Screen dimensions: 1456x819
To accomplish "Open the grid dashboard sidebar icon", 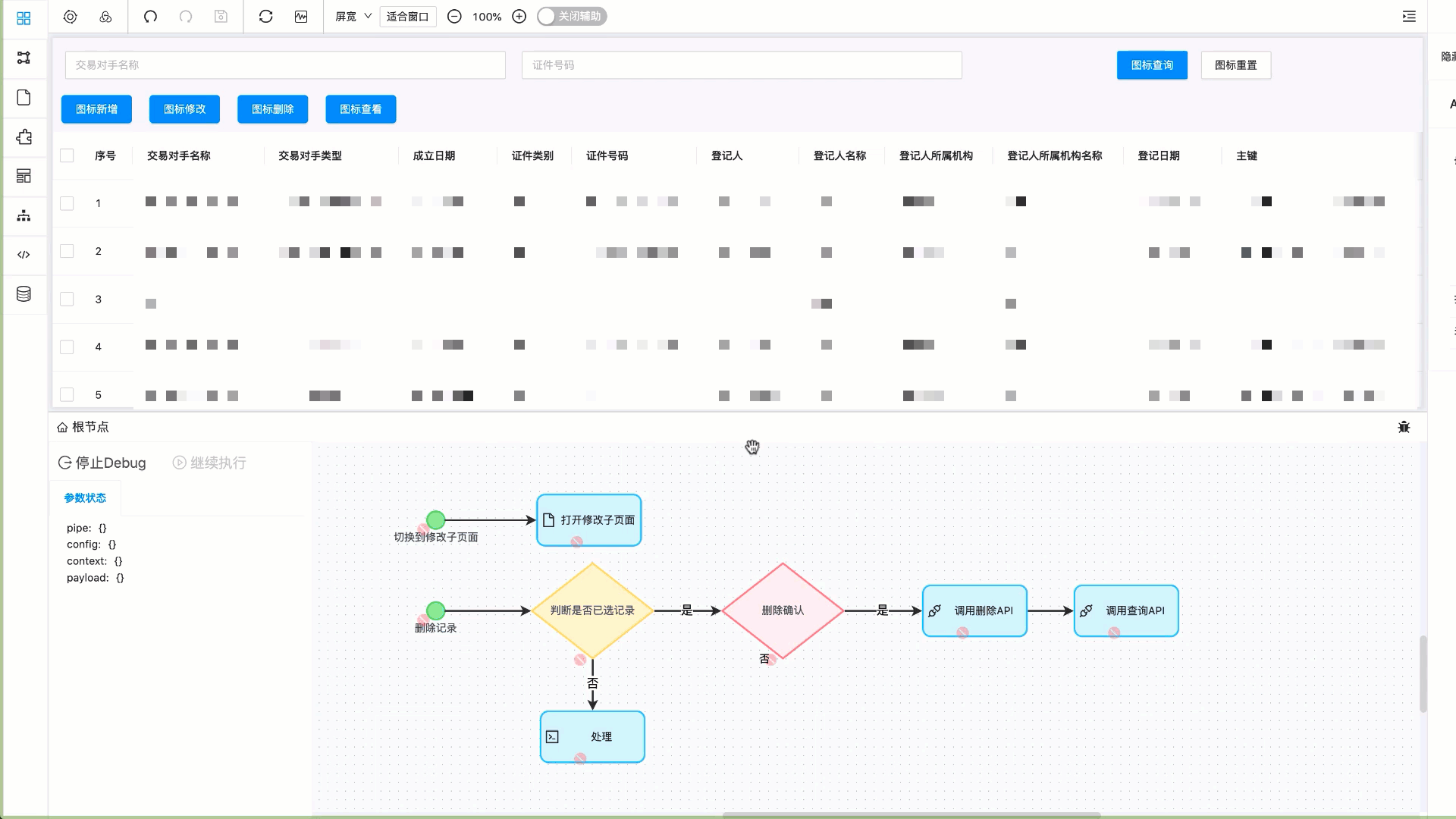I will coord(24,18).
